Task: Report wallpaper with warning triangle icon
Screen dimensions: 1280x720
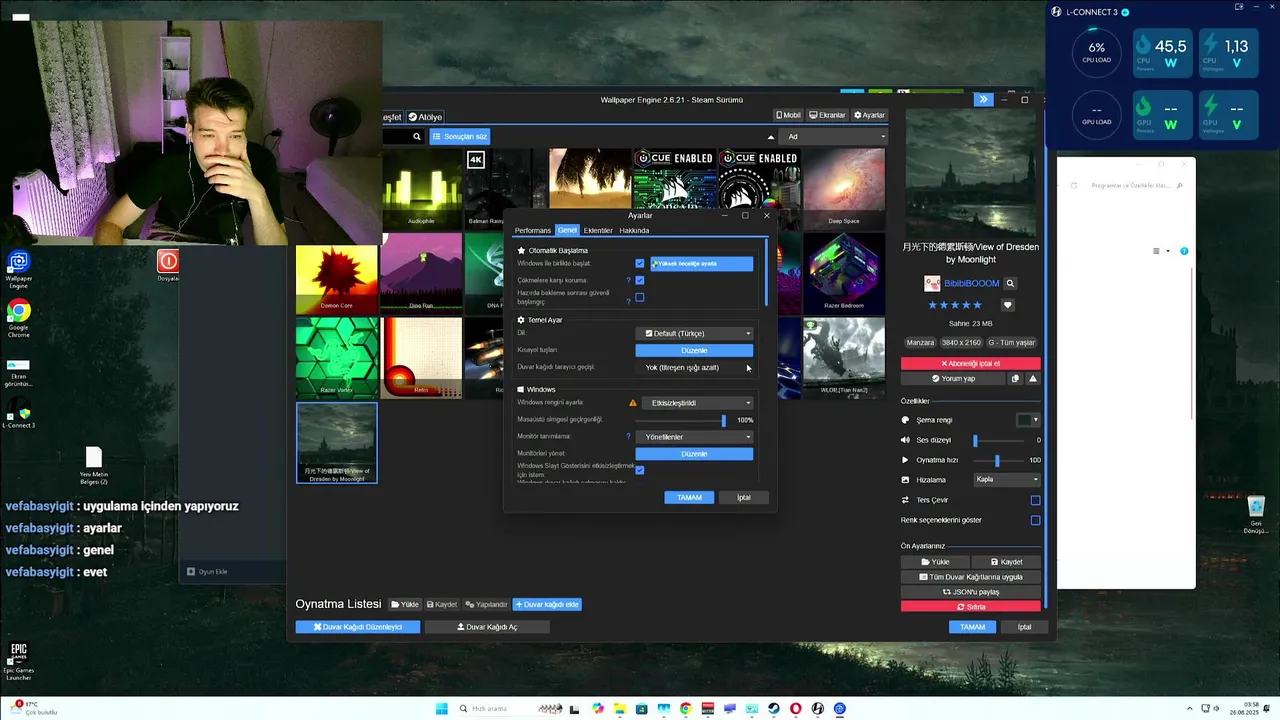Action: [1033, 379]
